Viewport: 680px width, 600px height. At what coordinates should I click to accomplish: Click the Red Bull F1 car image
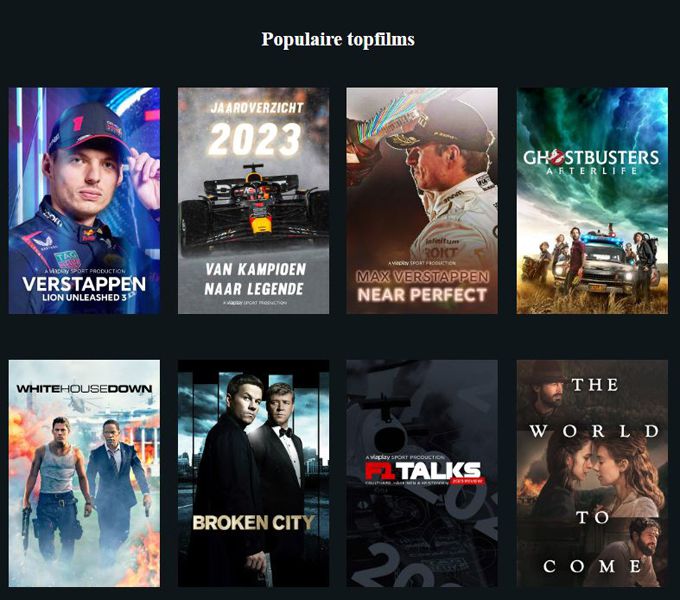pos(254,208)
